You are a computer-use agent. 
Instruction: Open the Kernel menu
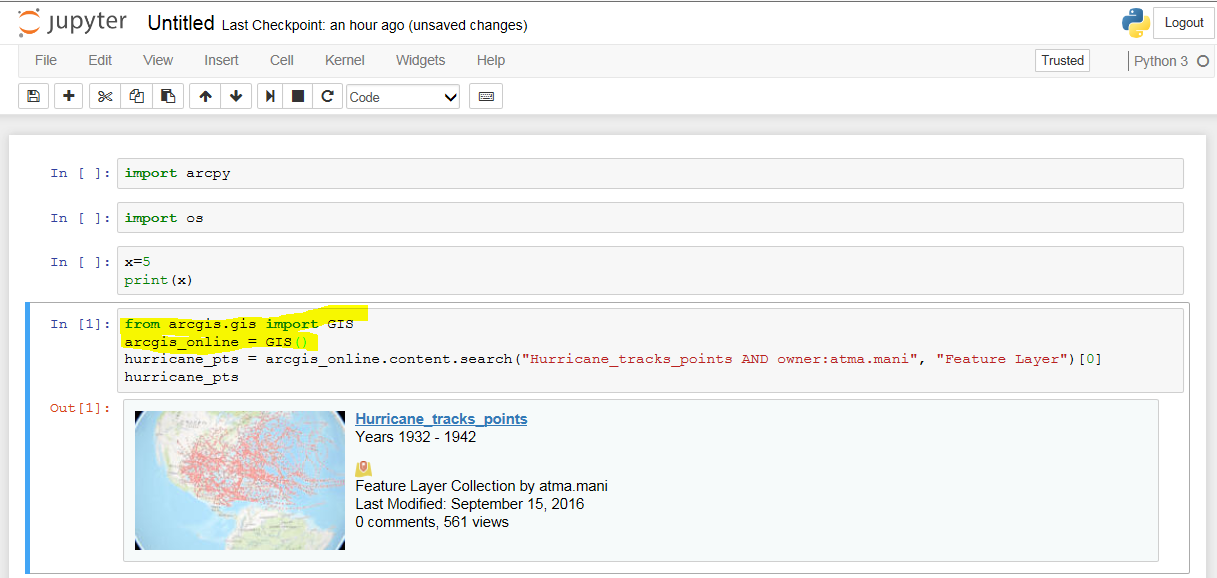point(345,60)
